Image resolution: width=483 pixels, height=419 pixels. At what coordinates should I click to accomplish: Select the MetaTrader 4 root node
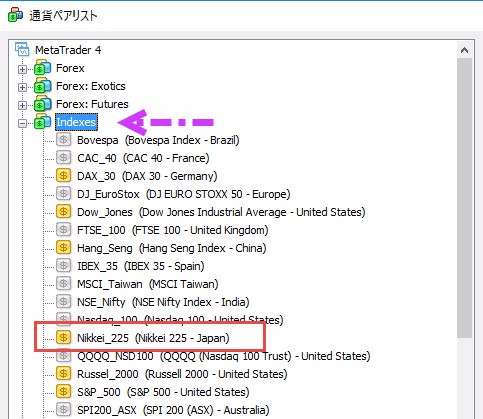tap(68, 50)
